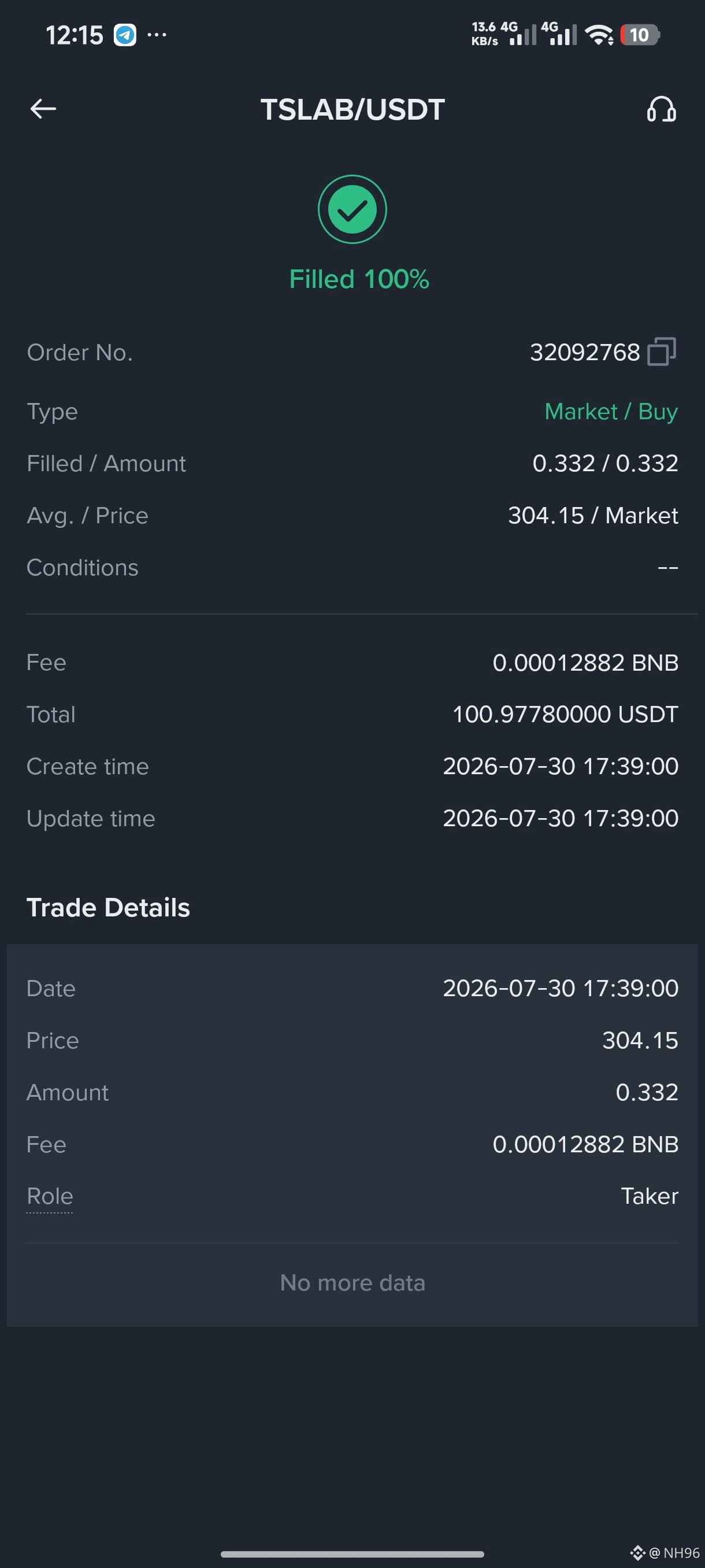Open customer support headset icon
705x1568 pixels.
tap(661, 109)
